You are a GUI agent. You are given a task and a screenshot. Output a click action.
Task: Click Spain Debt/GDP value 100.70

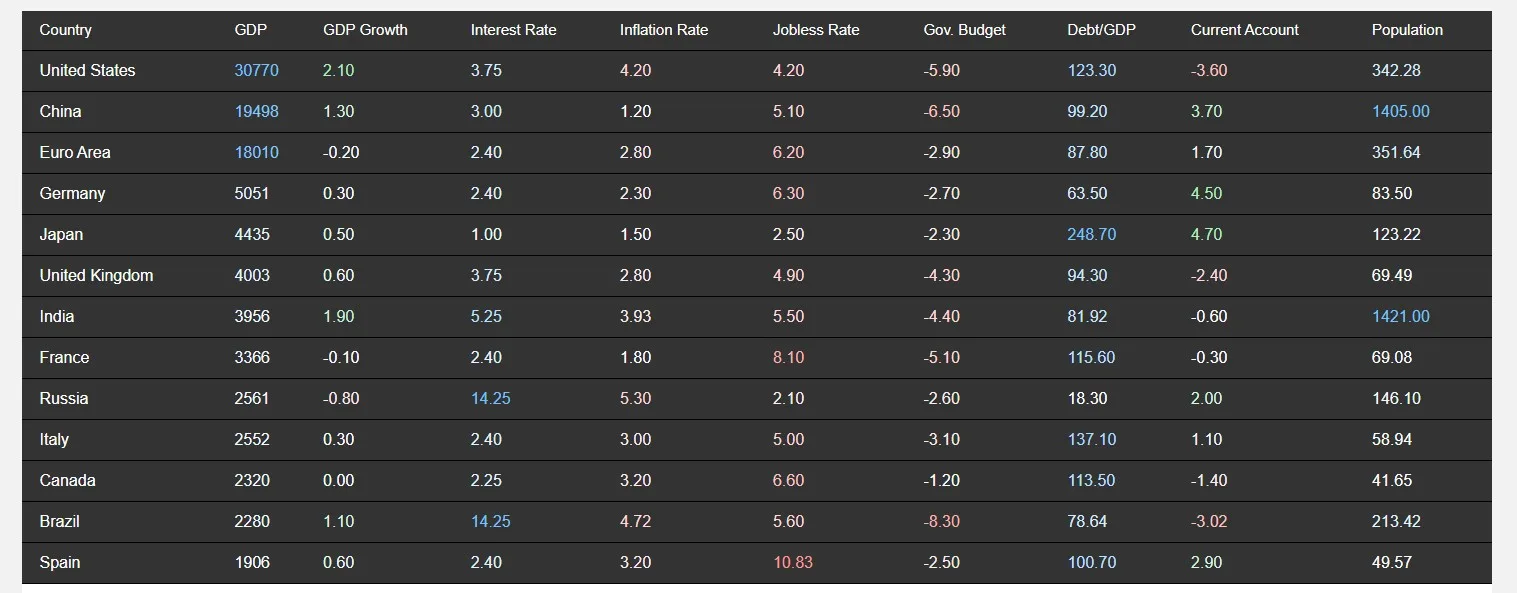(x=1092, y=562)
